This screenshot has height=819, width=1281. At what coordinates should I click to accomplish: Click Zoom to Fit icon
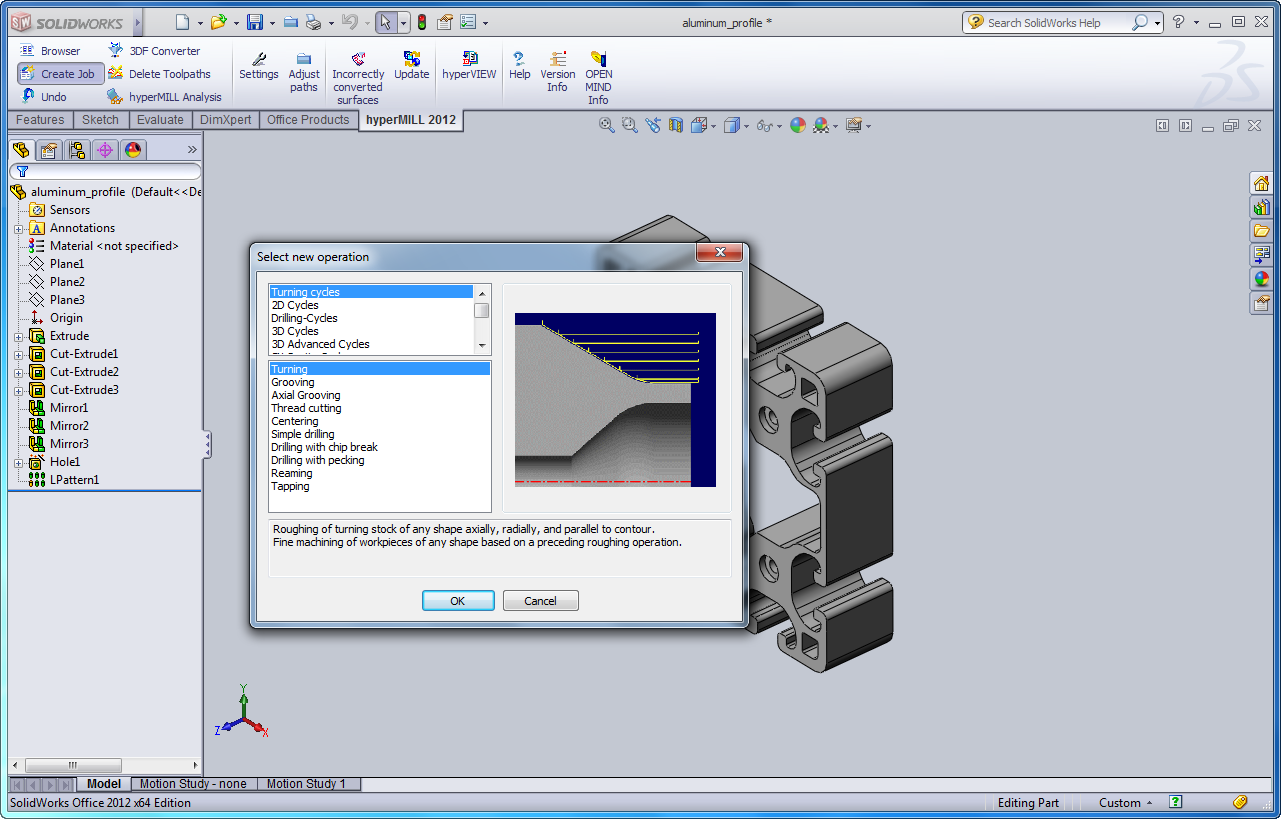(x=606, y=125)
